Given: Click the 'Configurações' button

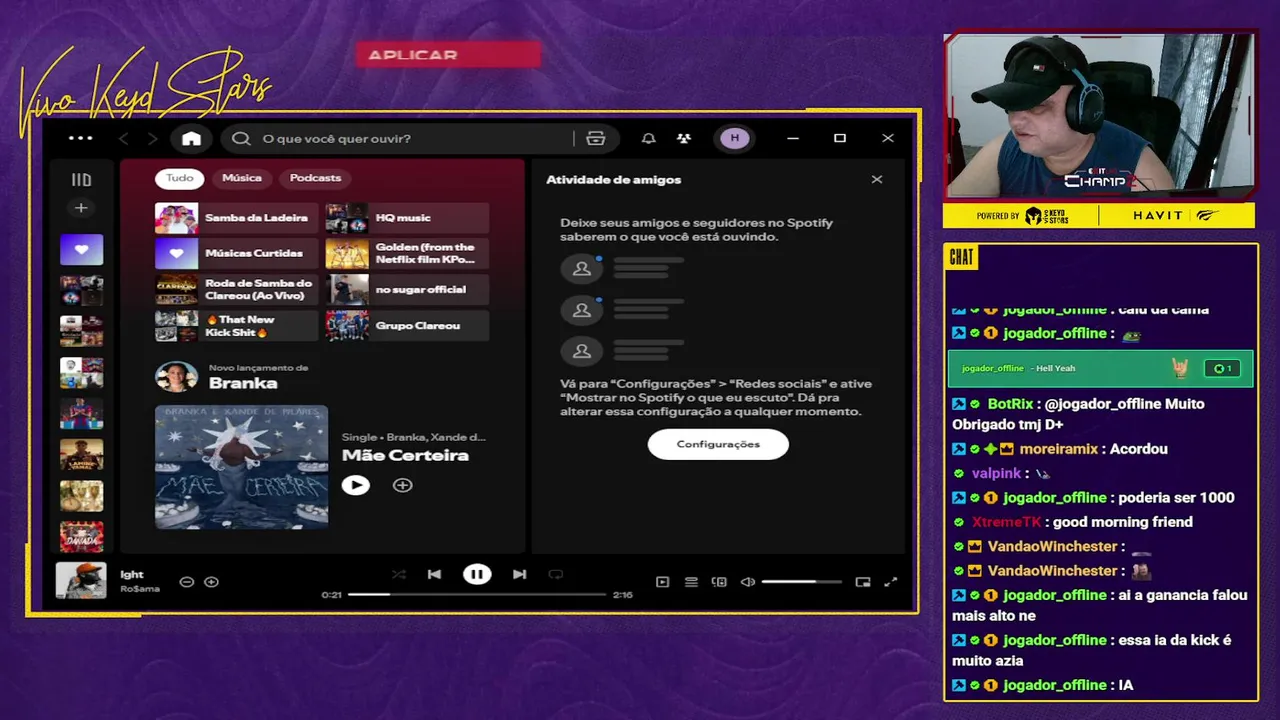Looking at the screenshot, I should click(x=718, y=444).
